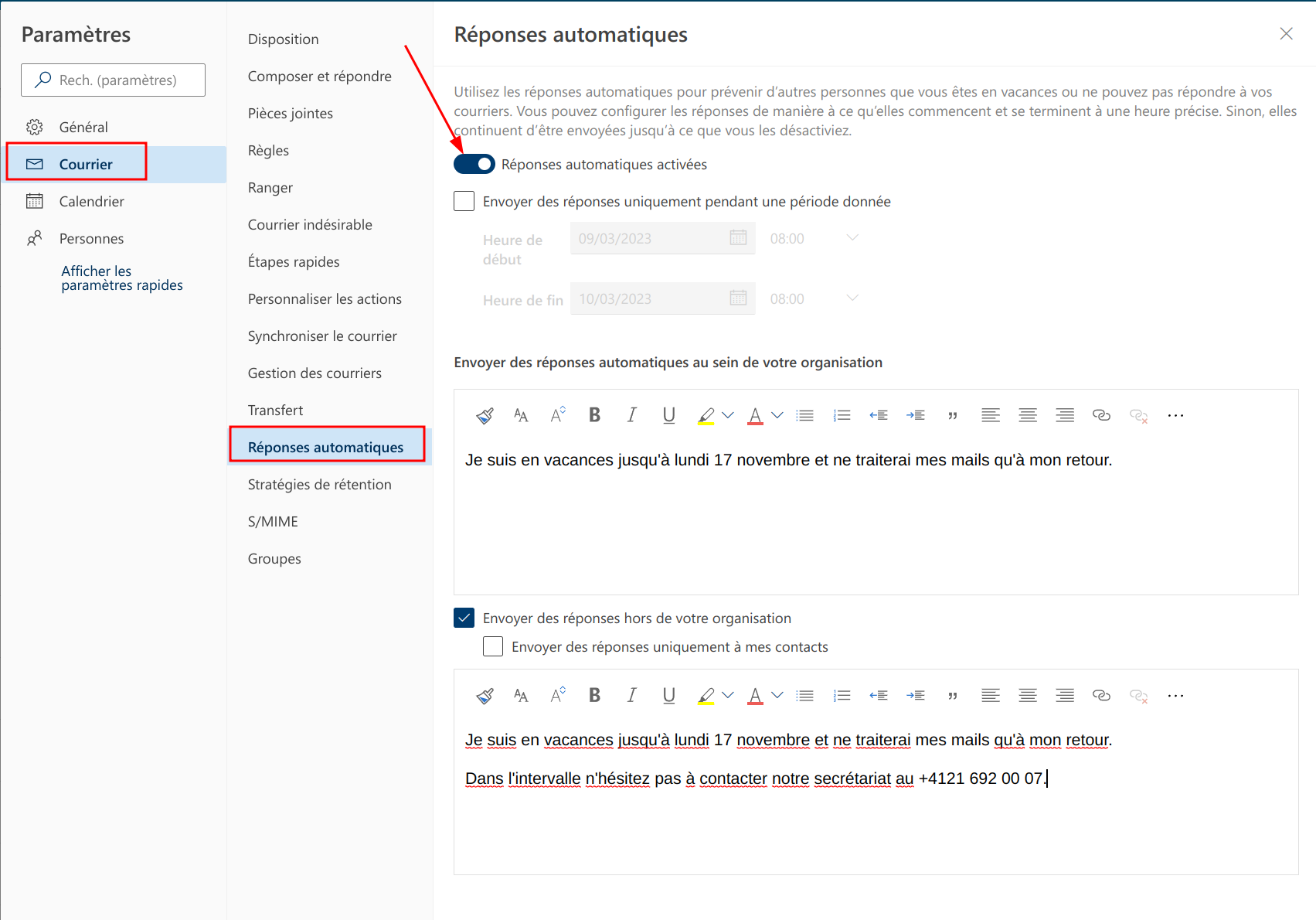Click the quote icon in the upper toolbar
The height and width of the screenshot is (920, 1316).
pos(953,416)
